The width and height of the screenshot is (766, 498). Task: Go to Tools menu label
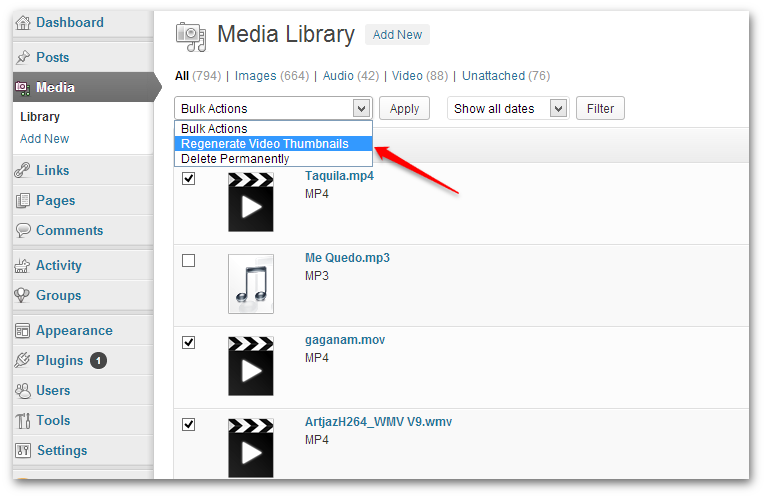tap(53, 420)
